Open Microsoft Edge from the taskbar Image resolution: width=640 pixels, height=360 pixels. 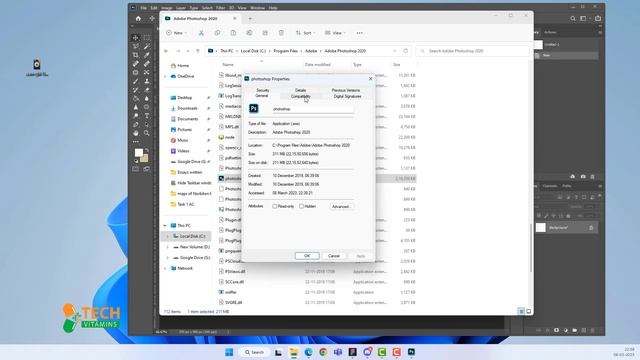[x=309, y=352]
